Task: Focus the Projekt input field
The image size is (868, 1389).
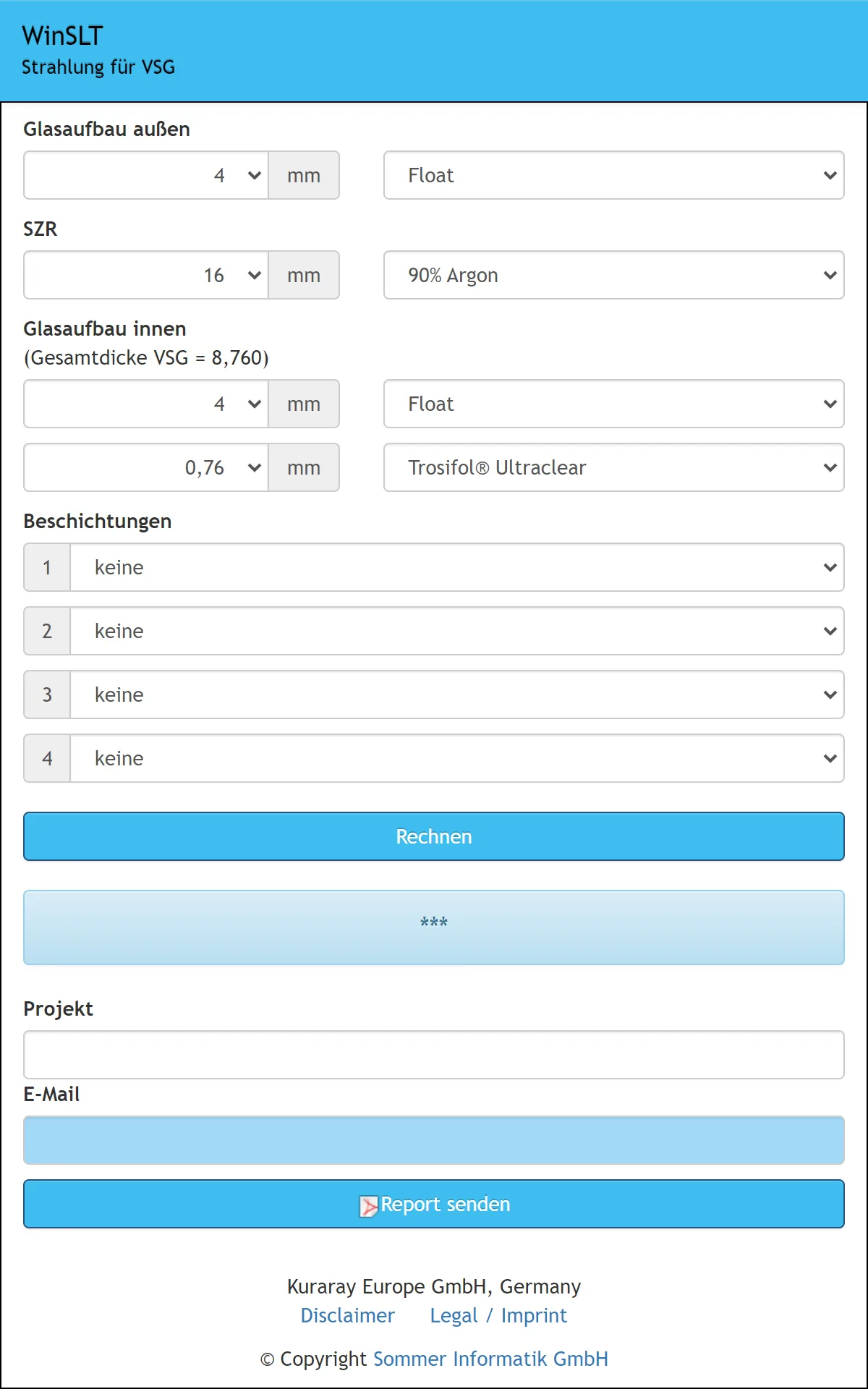Action: [x=434, y=1055]
